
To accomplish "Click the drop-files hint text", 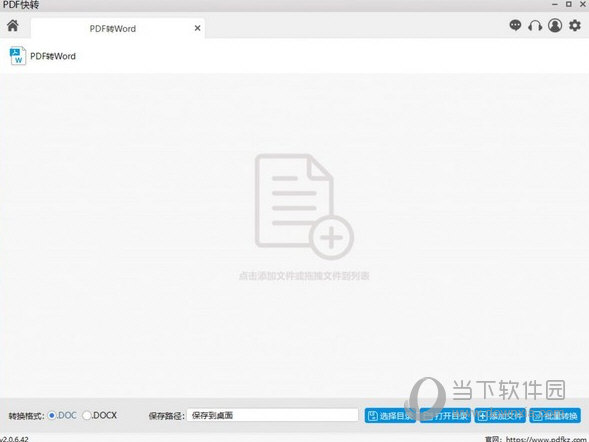I will click(x=304, y=276).
